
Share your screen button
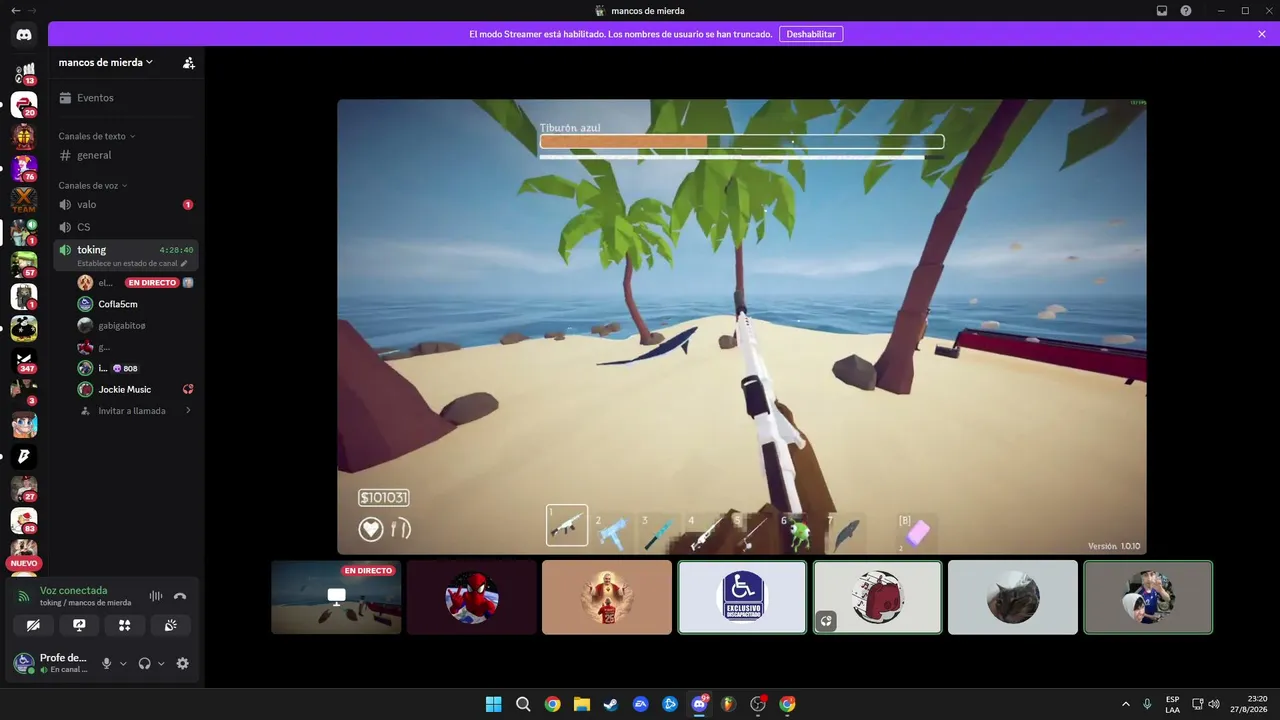[x=79, y=625]
